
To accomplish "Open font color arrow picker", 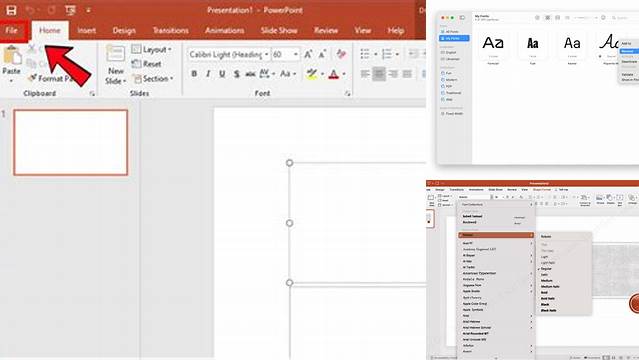I will tap(344, 74).
